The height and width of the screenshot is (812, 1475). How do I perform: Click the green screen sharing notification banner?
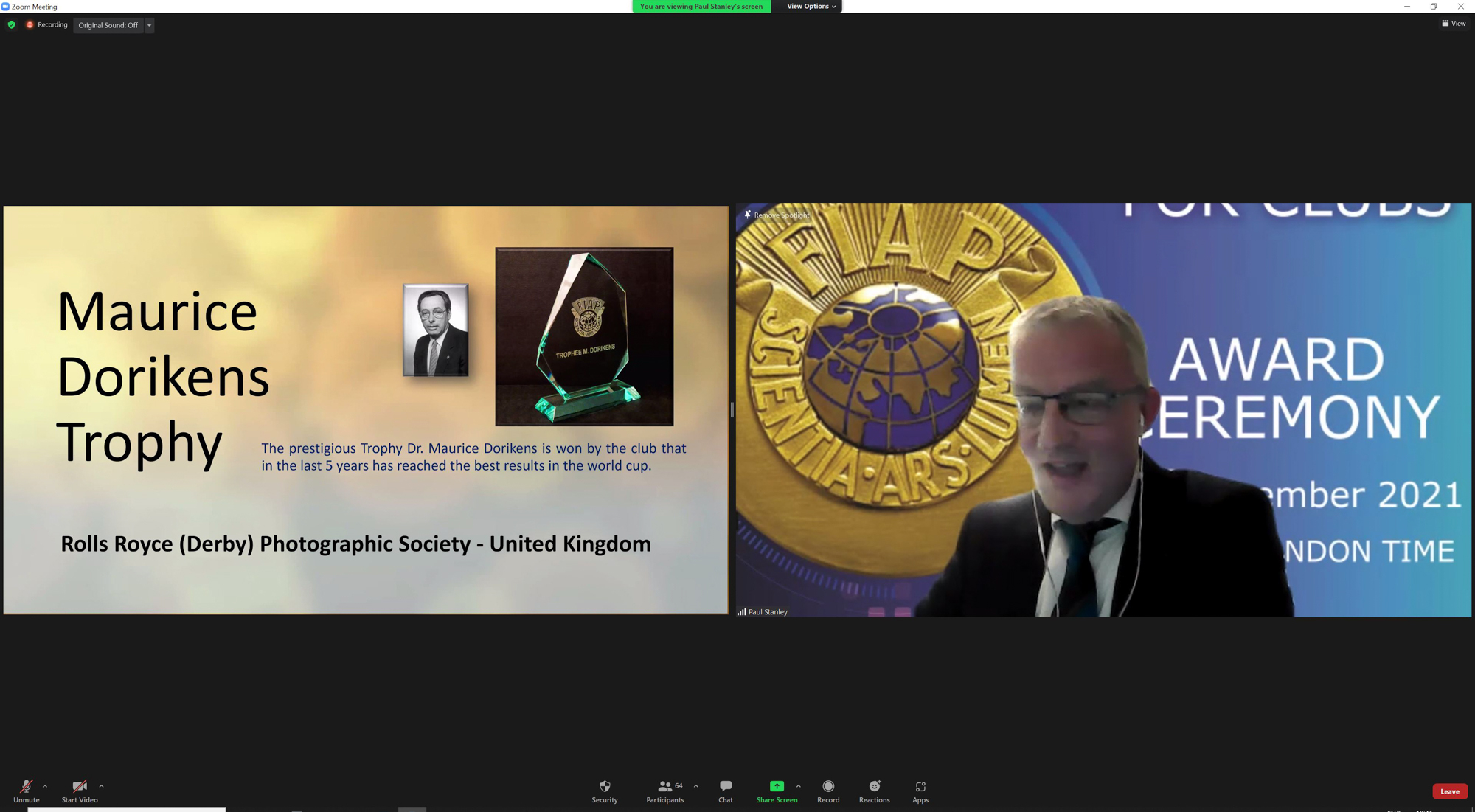point(701,7)
